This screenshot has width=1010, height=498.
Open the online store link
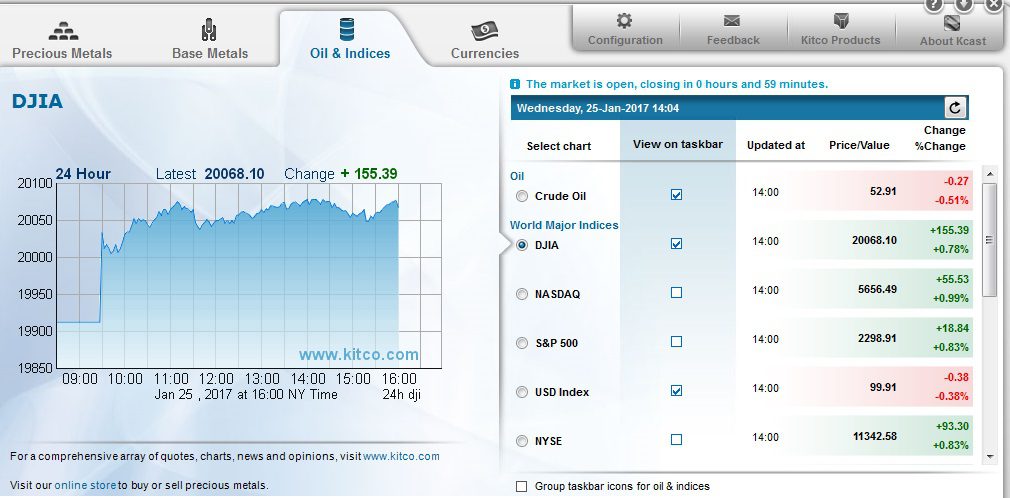click(85, 485)
